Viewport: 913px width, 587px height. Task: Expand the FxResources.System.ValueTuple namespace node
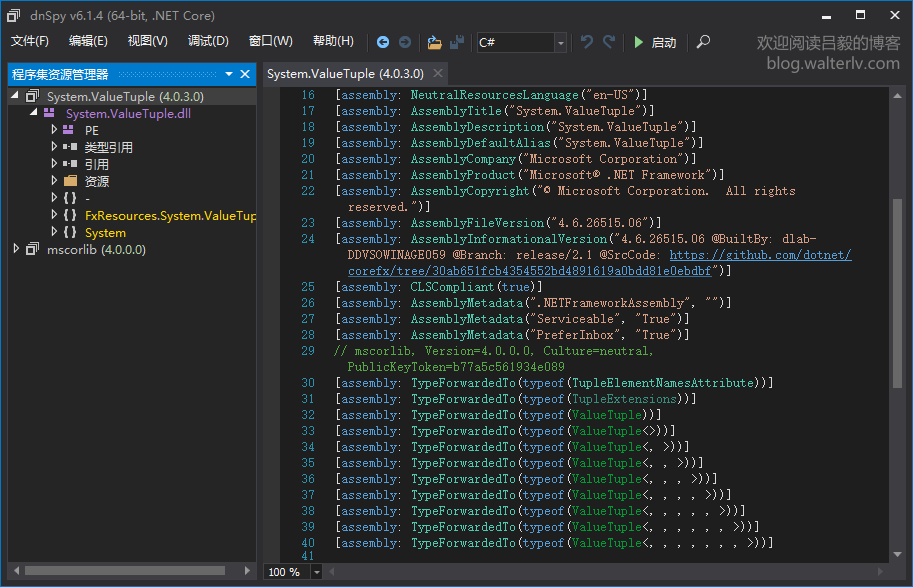(54, 215)
